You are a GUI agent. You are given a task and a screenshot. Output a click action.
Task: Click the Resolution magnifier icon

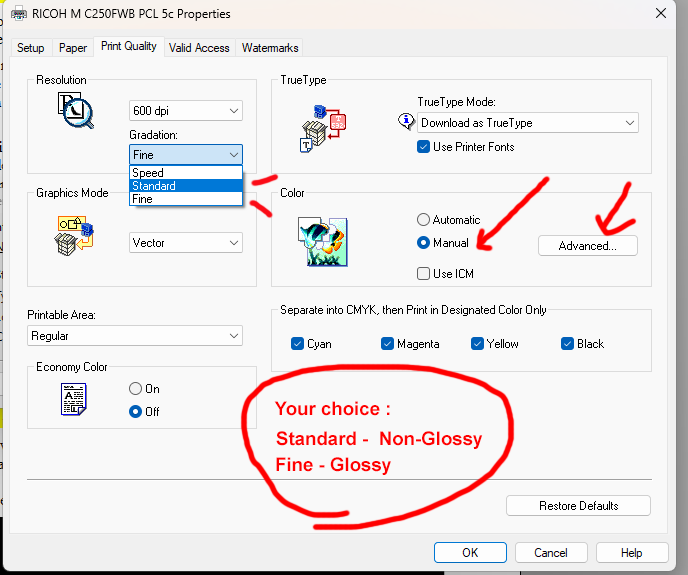point(72,110)
